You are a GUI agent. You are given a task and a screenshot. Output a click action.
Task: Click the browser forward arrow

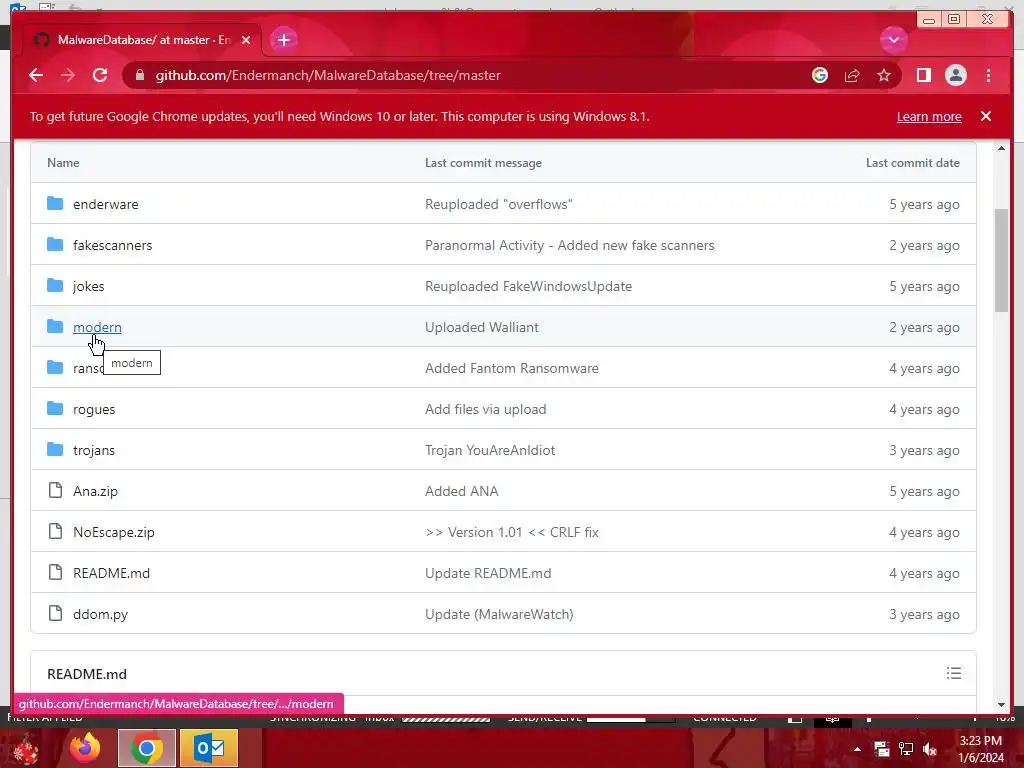(x=68, y=75)
